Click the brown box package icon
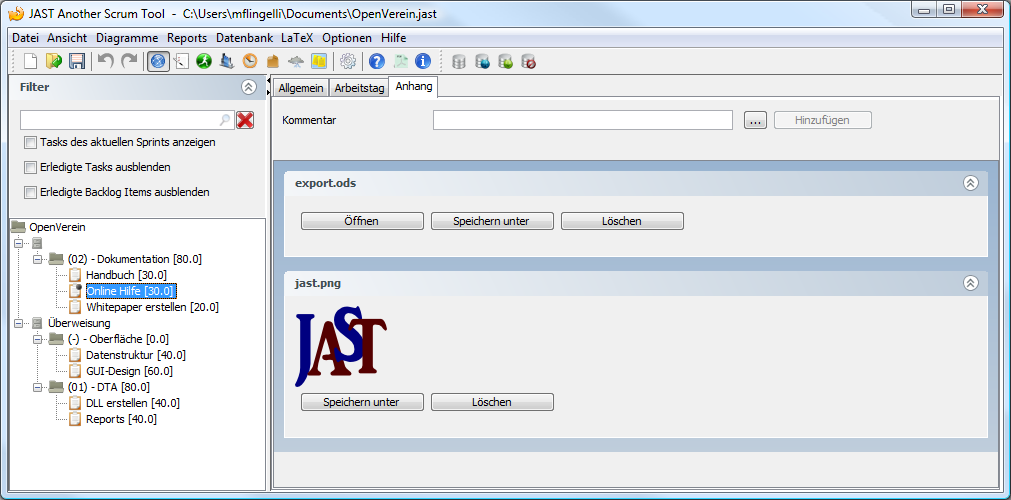The height and width of the screenshot is (500, 1011). click(x=273, y=61)
